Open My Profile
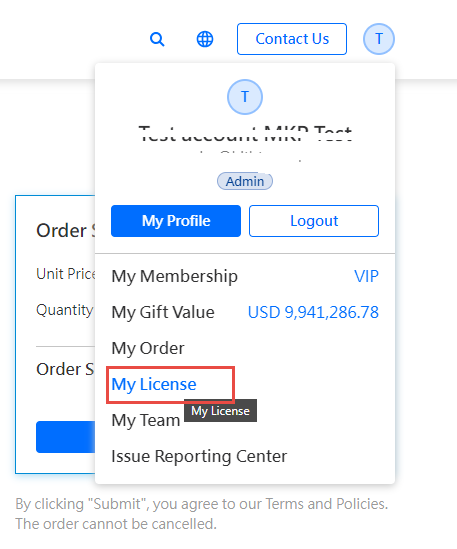 [176, 221]
